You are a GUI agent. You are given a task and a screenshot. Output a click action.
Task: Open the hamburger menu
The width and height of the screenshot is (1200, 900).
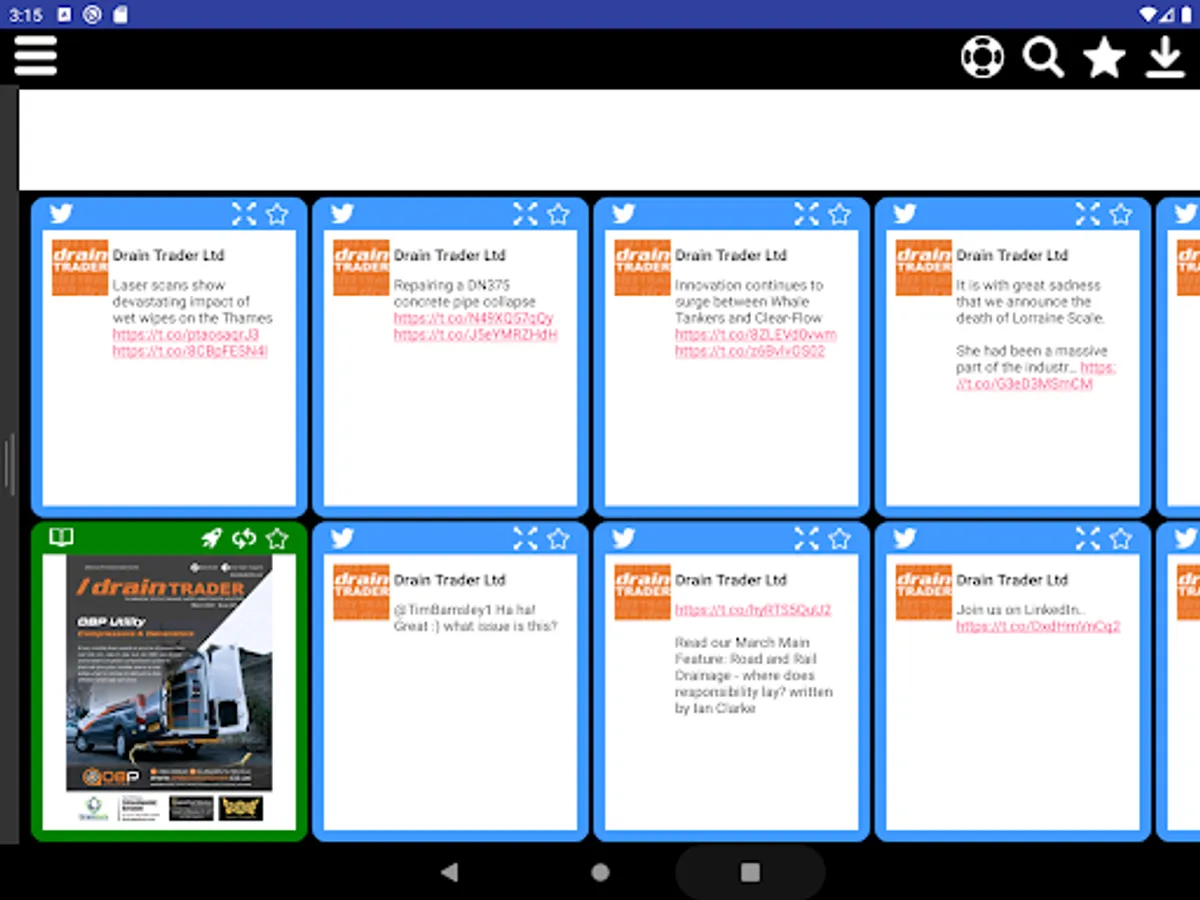click(x=36, y=56)
